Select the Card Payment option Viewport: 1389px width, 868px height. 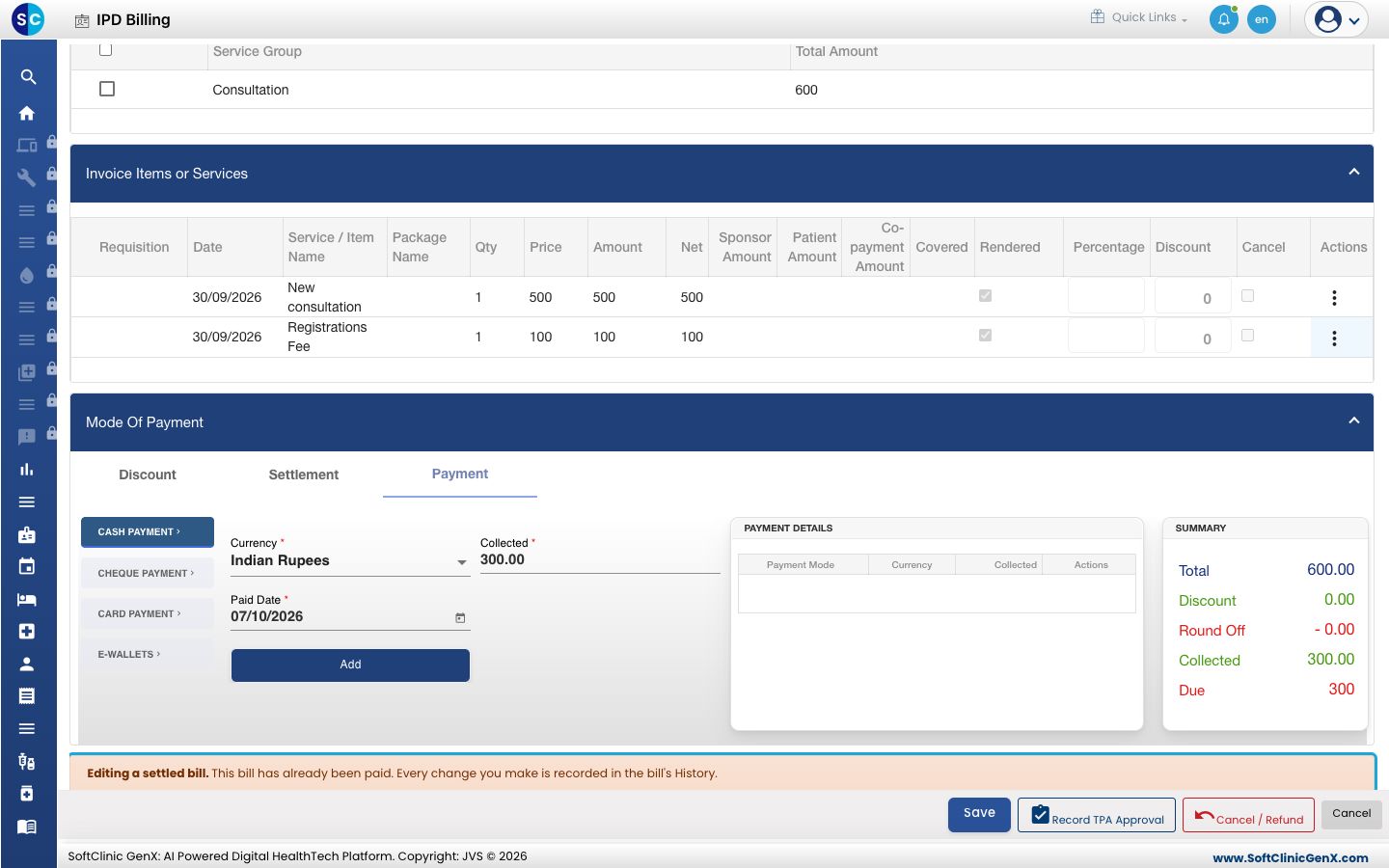[148, 613]
